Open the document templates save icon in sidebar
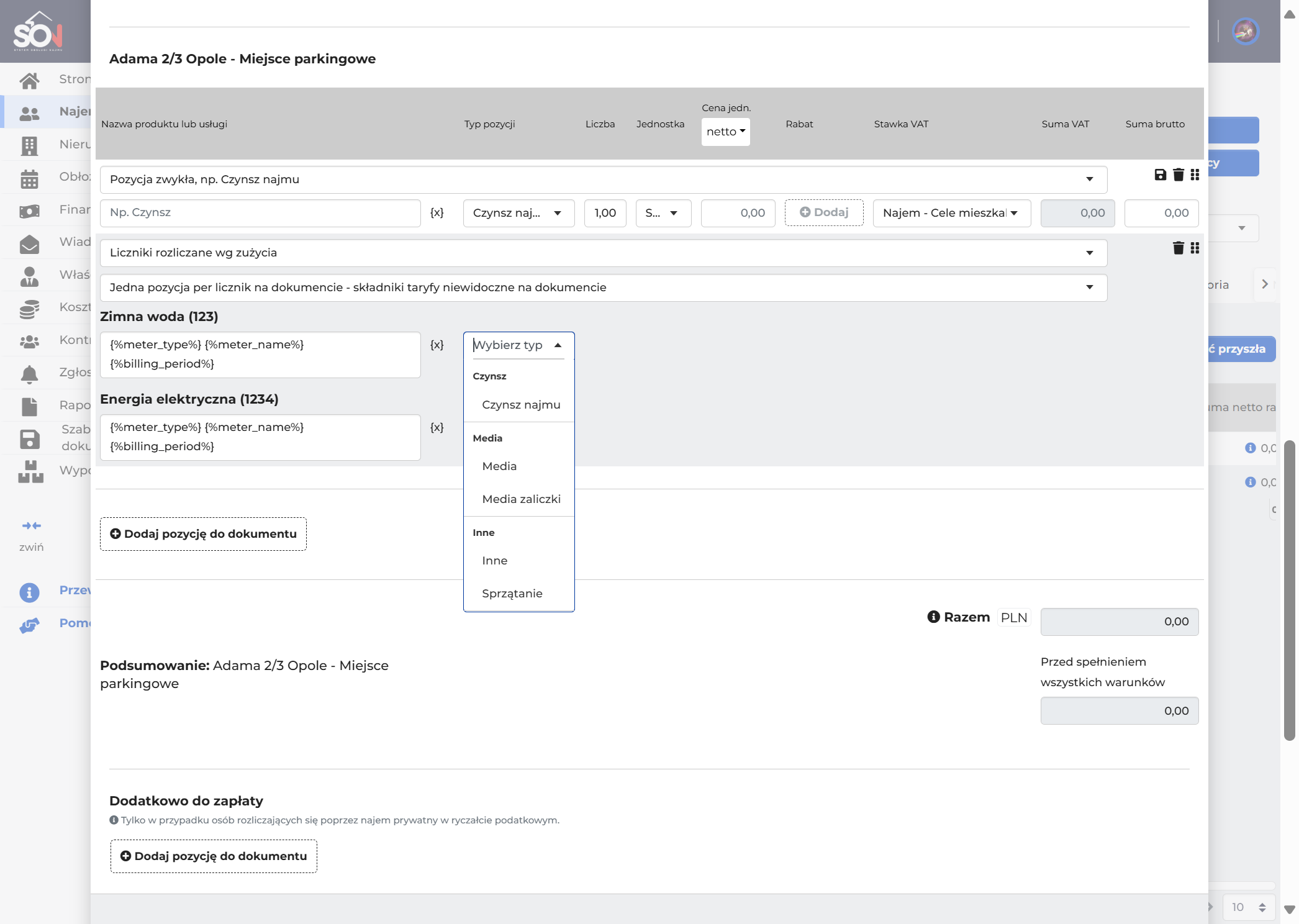The image size is (1299, 924). (x=29, y=439)
